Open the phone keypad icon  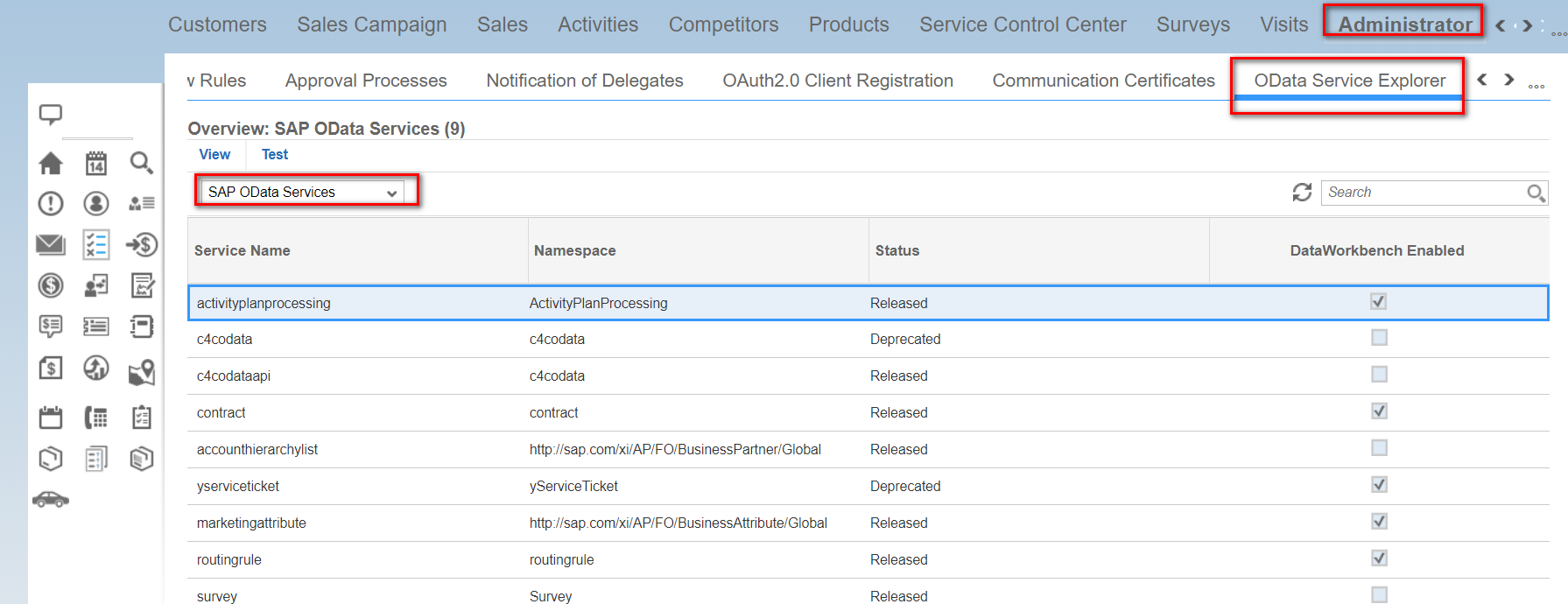[96, 418]
